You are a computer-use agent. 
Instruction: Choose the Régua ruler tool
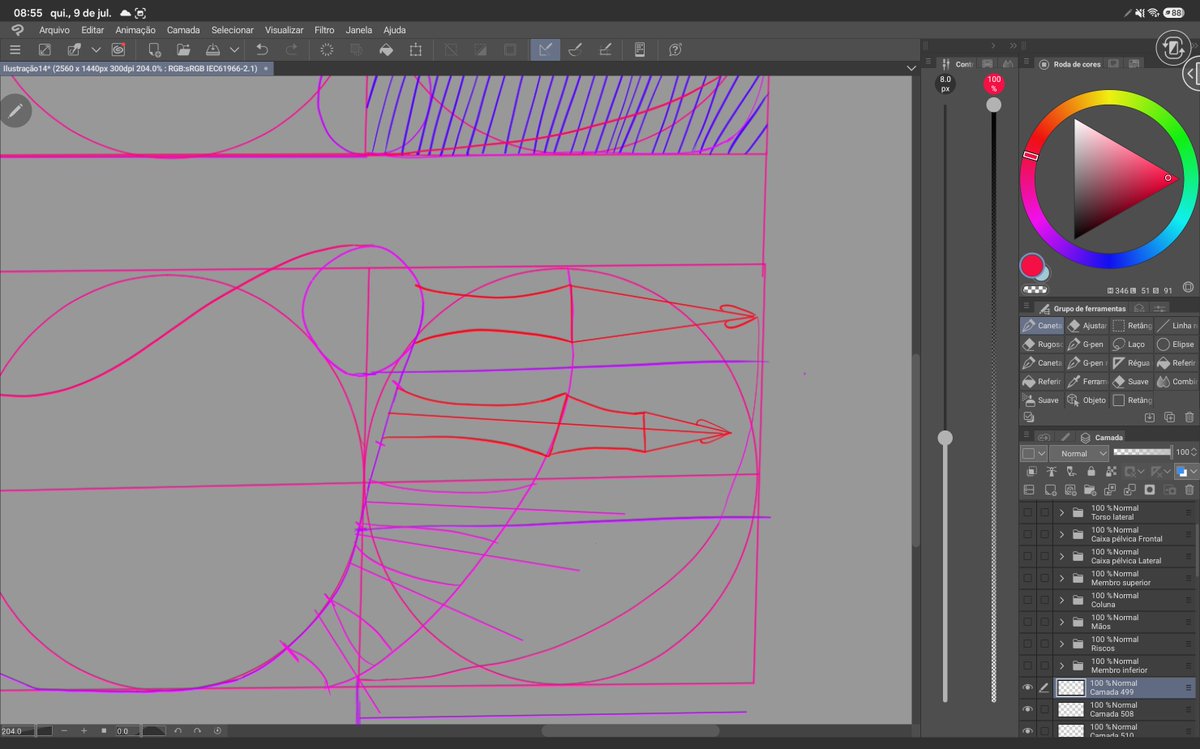coord(1131,363)
